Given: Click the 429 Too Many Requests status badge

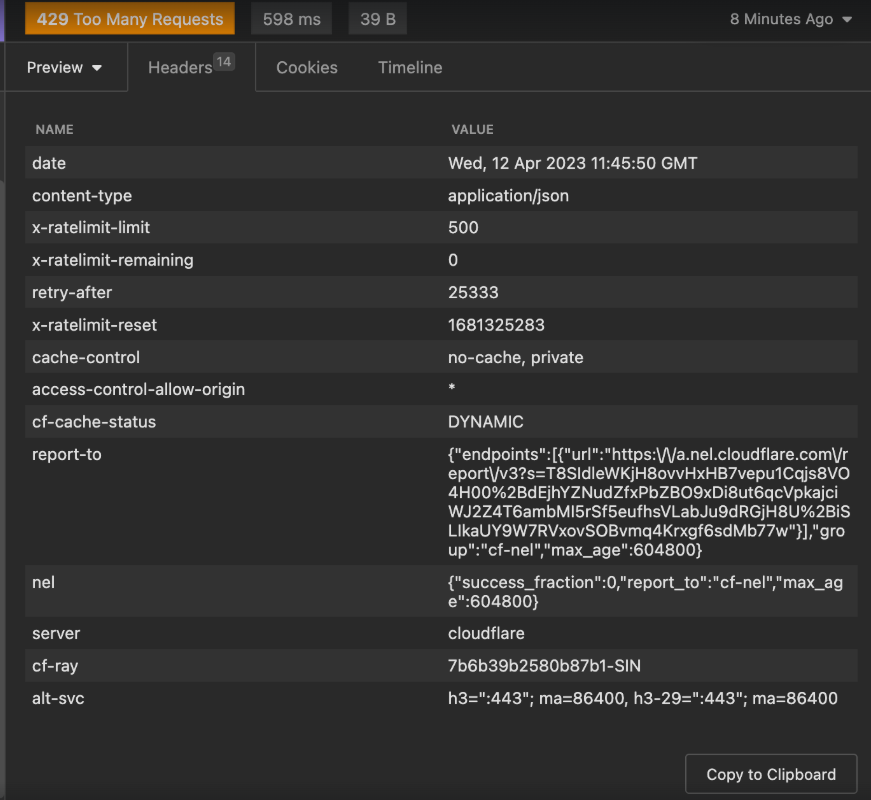Looking at the screenshot, I should click(130, 19).
